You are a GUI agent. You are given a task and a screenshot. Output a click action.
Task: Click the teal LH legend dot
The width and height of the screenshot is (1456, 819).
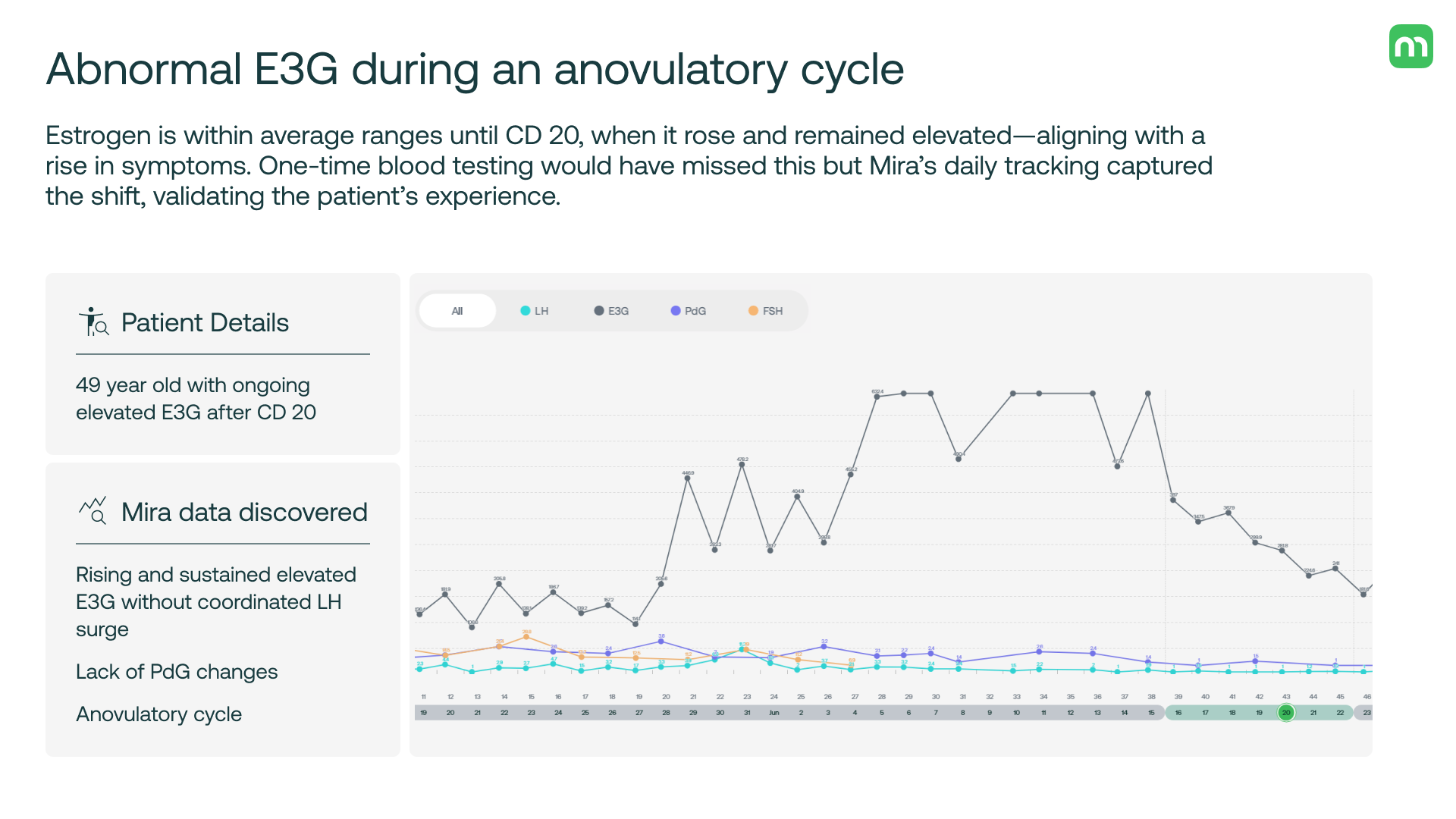[x=525, y=311]
